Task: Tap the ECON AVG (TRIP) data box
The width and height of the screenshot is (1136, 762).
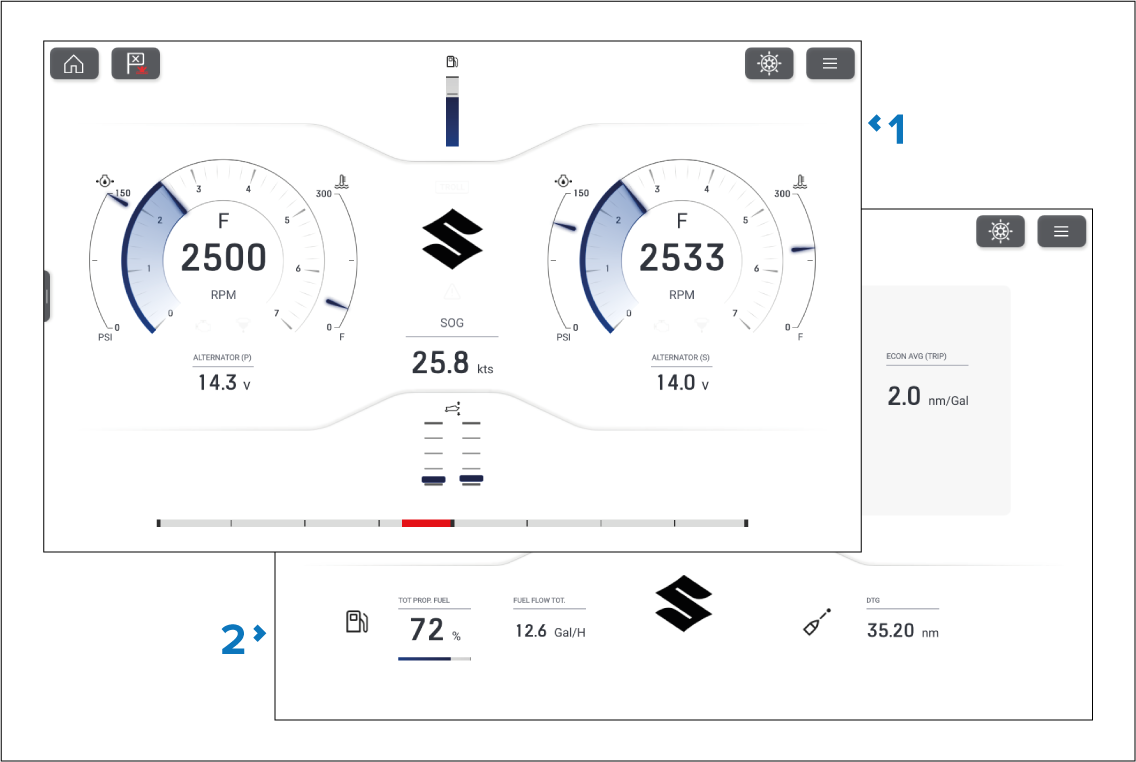Action: click(x=927, y=396)
